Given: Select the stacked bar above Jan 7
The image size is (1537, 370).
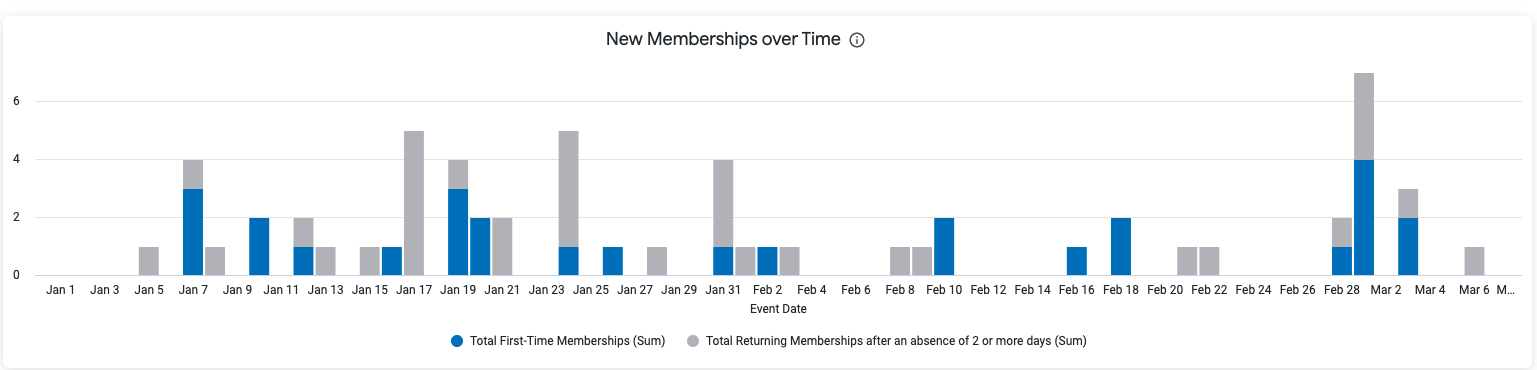Looking at the screenshot, I should [193, 217].
